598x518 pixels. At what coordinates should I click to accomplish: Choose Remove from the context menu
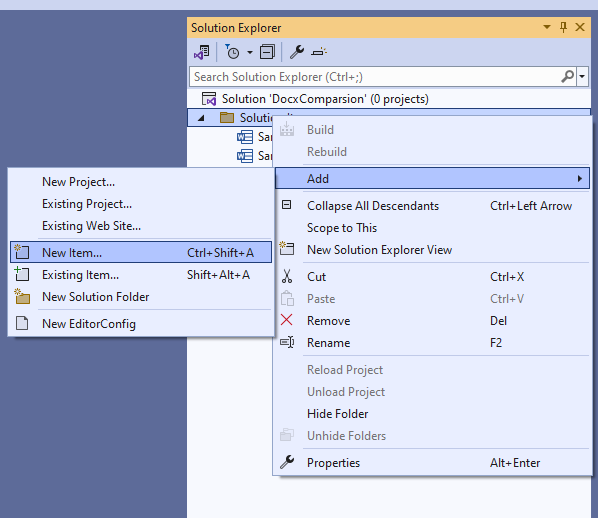(432, 321)
